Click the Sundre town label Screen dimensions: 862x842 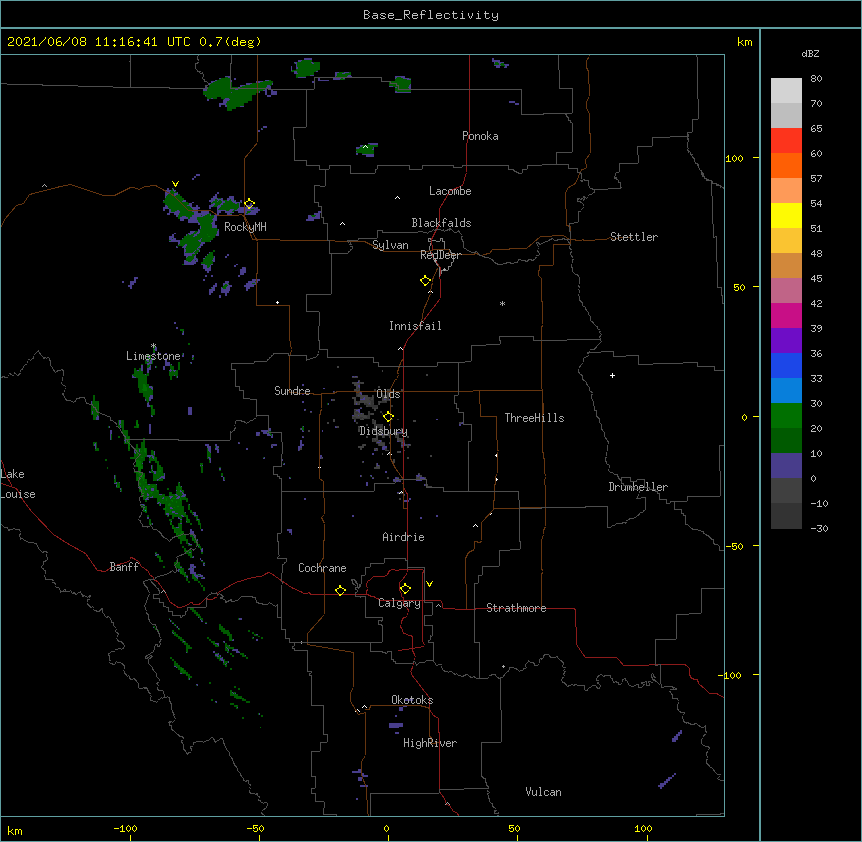pos(292,391)
